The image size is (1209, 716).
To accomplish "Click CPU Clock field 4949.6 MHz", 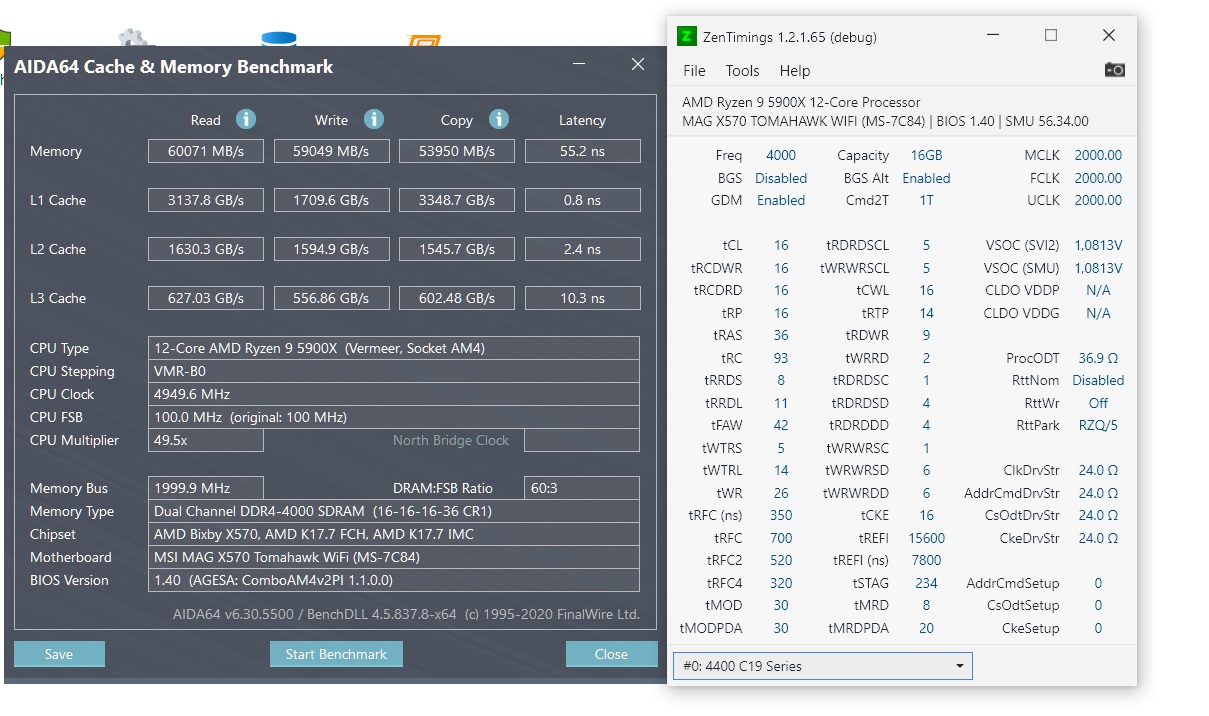I will tap(394, 394).
